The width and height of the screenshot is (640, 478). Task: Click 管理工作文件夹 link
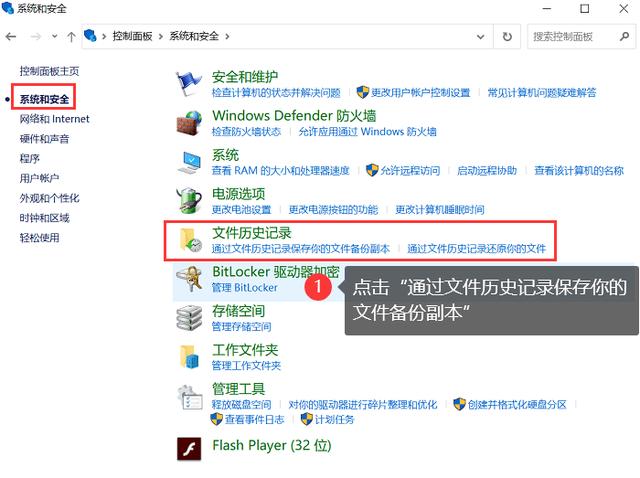247,365
